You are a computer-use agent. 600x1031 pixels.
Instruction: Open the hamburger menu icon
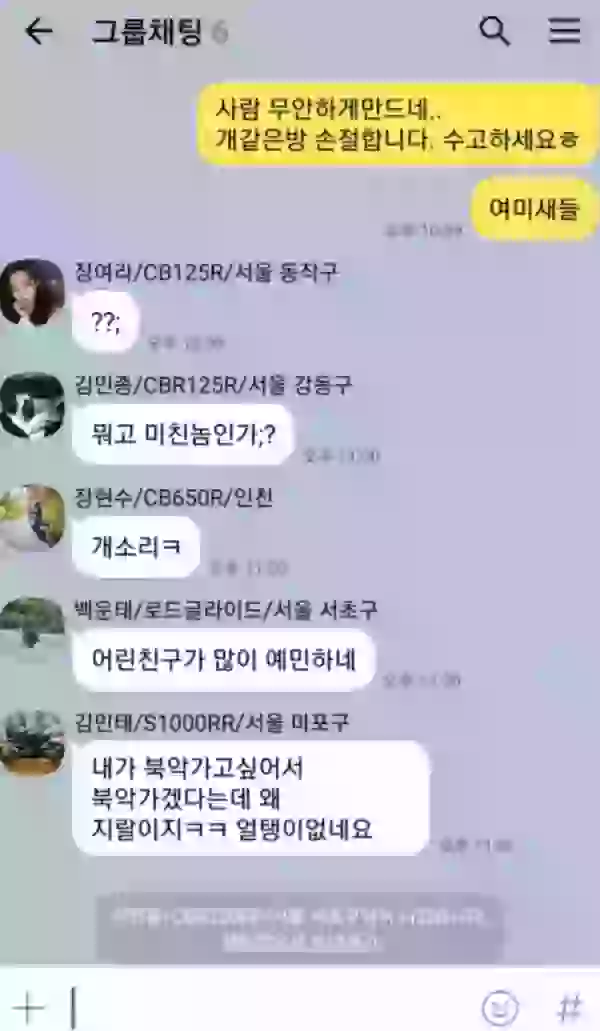[x=565, y=30]
